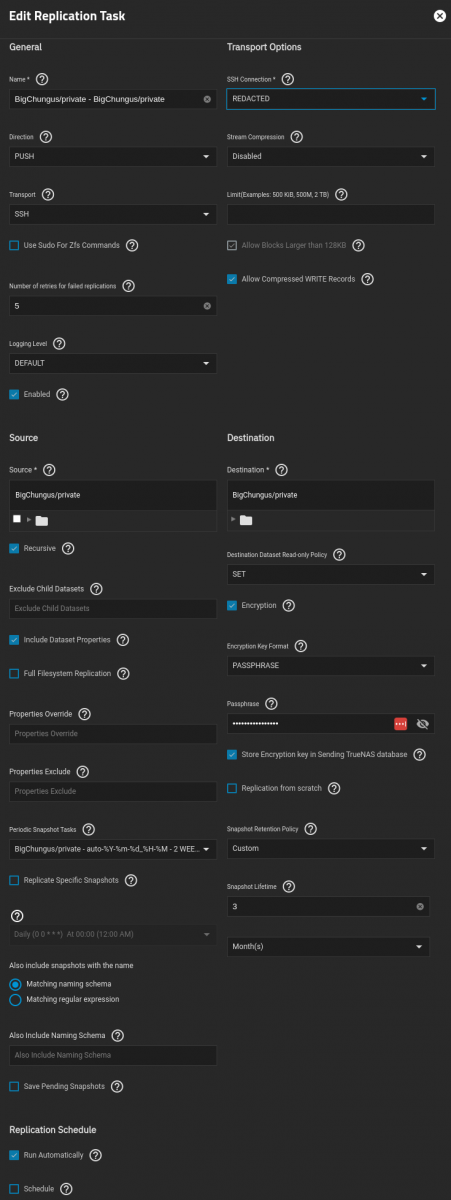Screen dimensions: 451x1200
Task: Expand the source dataset tree arrow
Action: click(29, 520)
